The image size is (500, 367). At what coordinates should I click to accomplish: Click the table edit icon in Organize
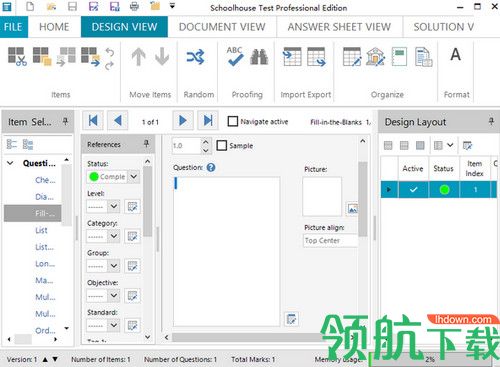coord(352,57)
